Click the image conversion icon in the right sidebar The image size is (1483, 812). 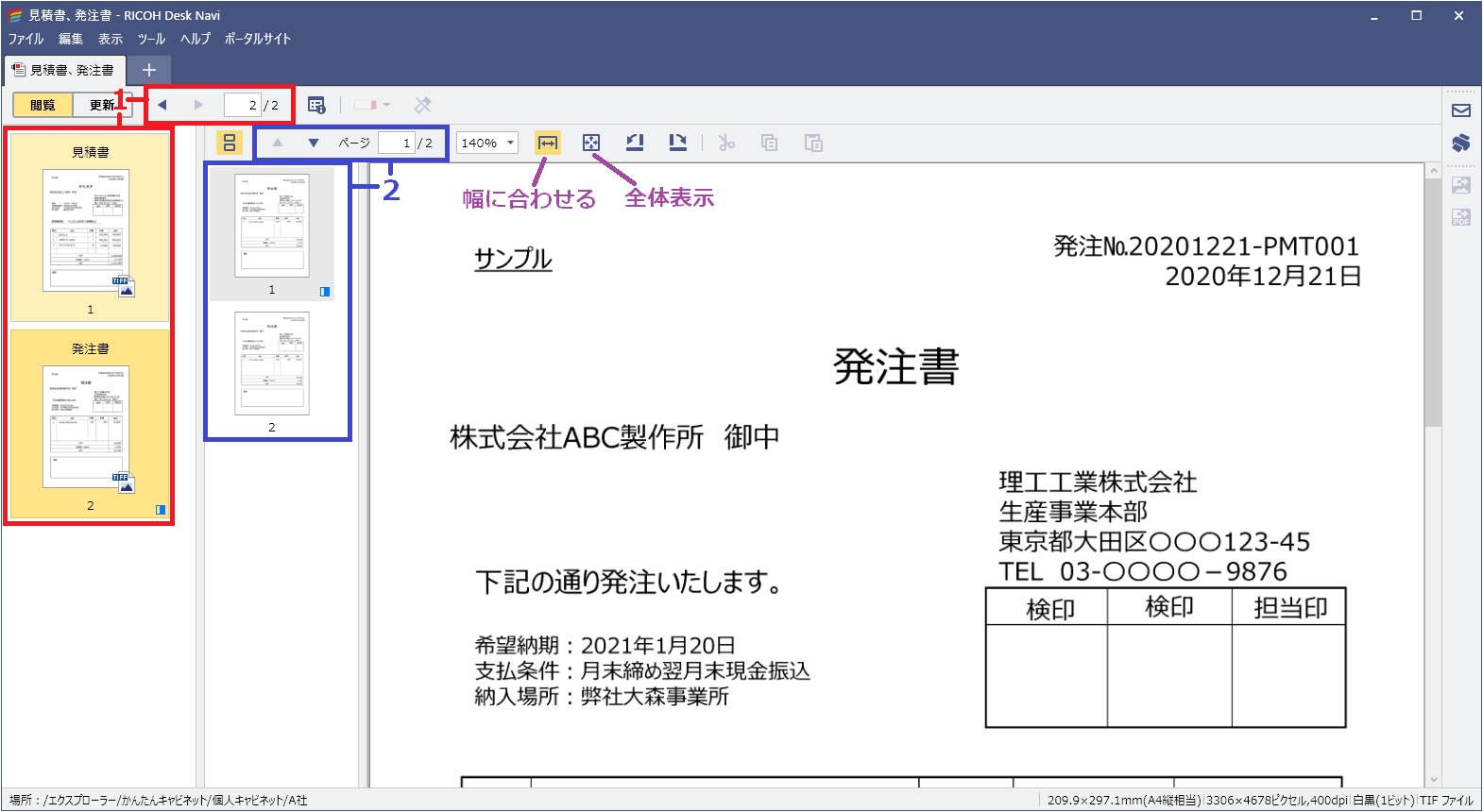click(x=1461, y=185)
